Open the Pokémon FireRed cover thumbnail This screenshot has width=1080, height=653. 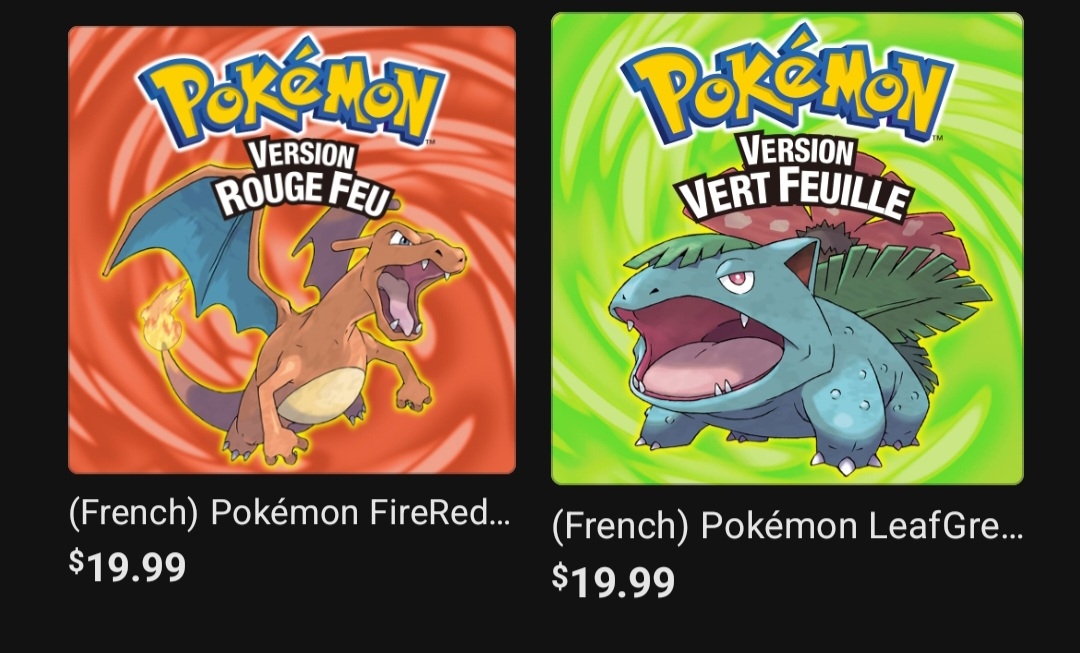(x=291, y=250)
